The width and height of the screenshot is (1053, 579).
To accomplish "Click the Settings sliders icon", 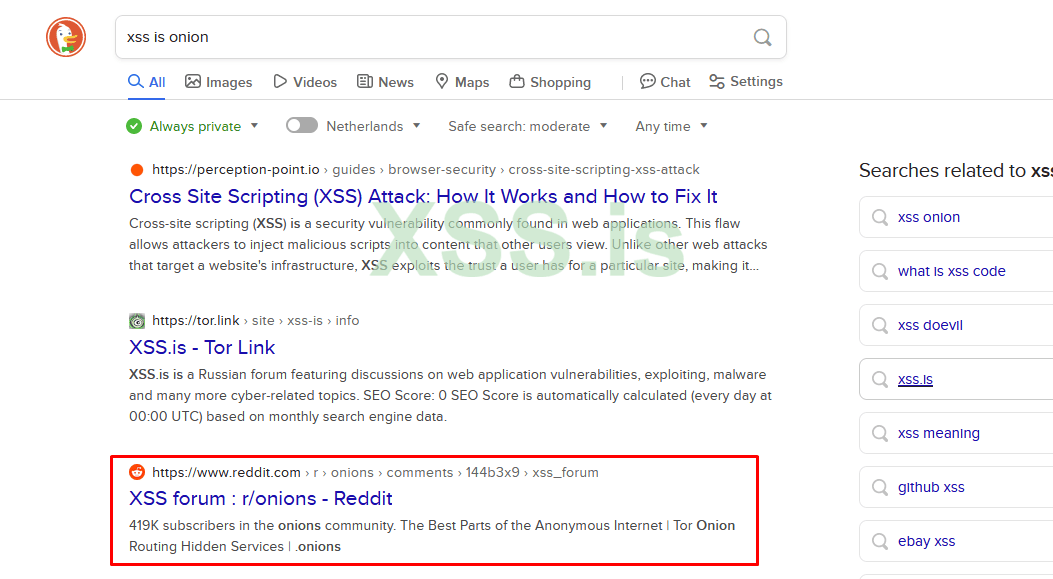I will [717, 81].
